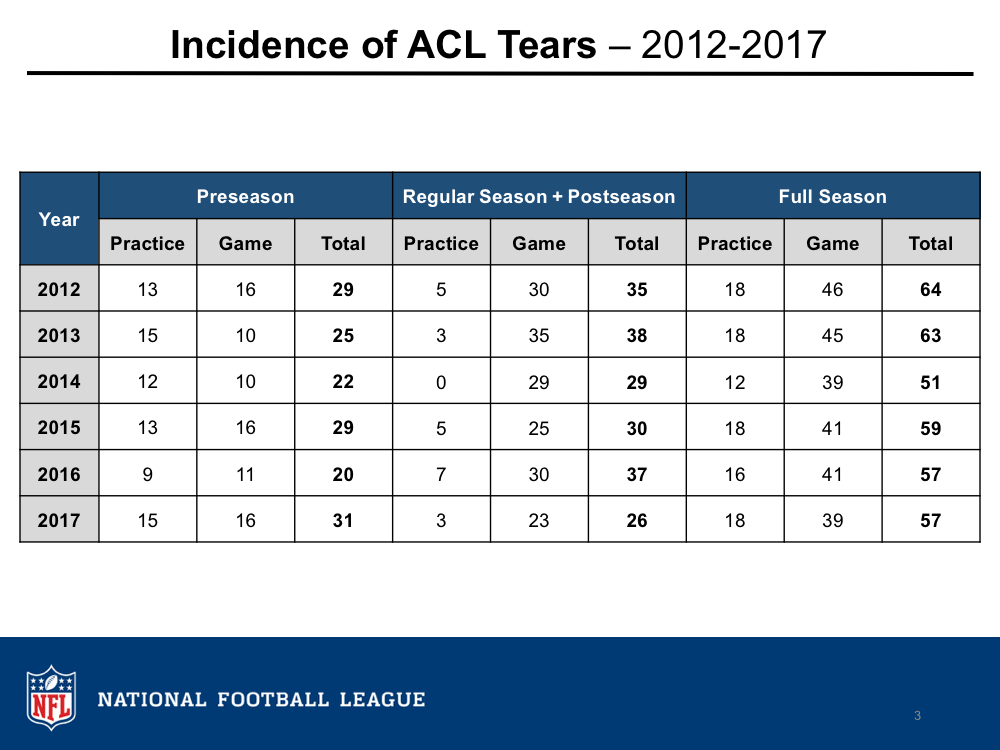Select the 2016 regular season practice value 7

[441, 474]
